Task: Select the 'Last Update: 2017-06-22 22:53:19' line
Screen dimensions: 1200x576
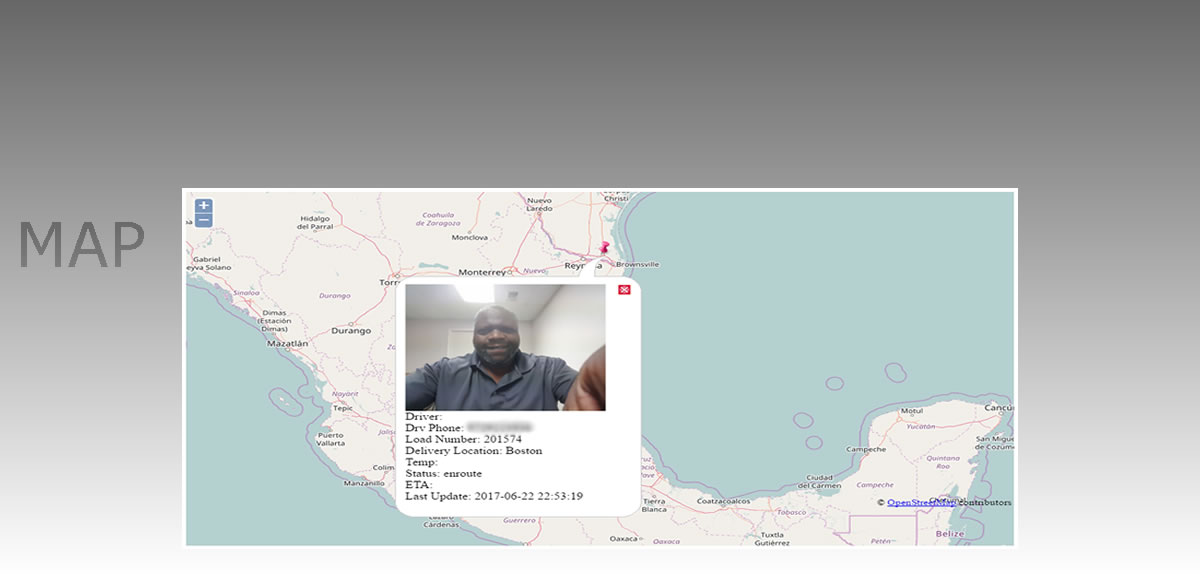Action: point(494,496)
